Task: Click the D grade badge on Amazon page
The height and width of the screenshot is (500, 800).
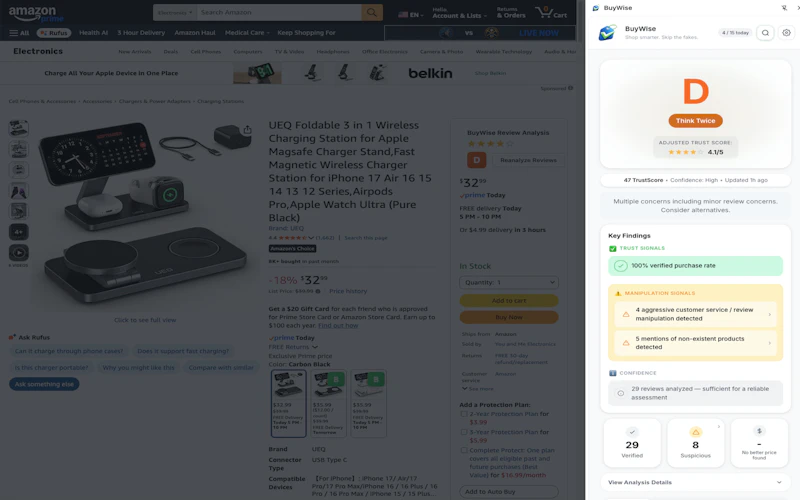Action: point(476,160)
